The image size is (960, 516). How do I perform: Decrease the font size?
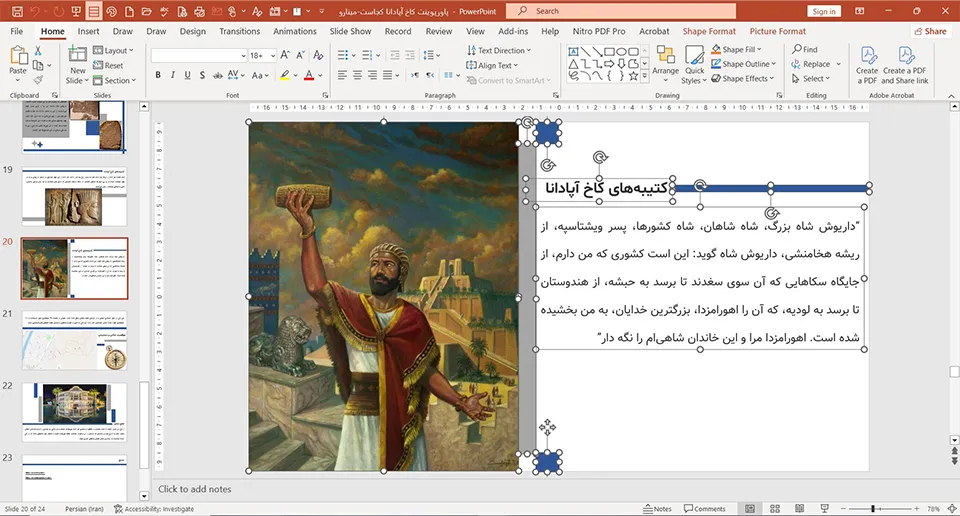300,55
